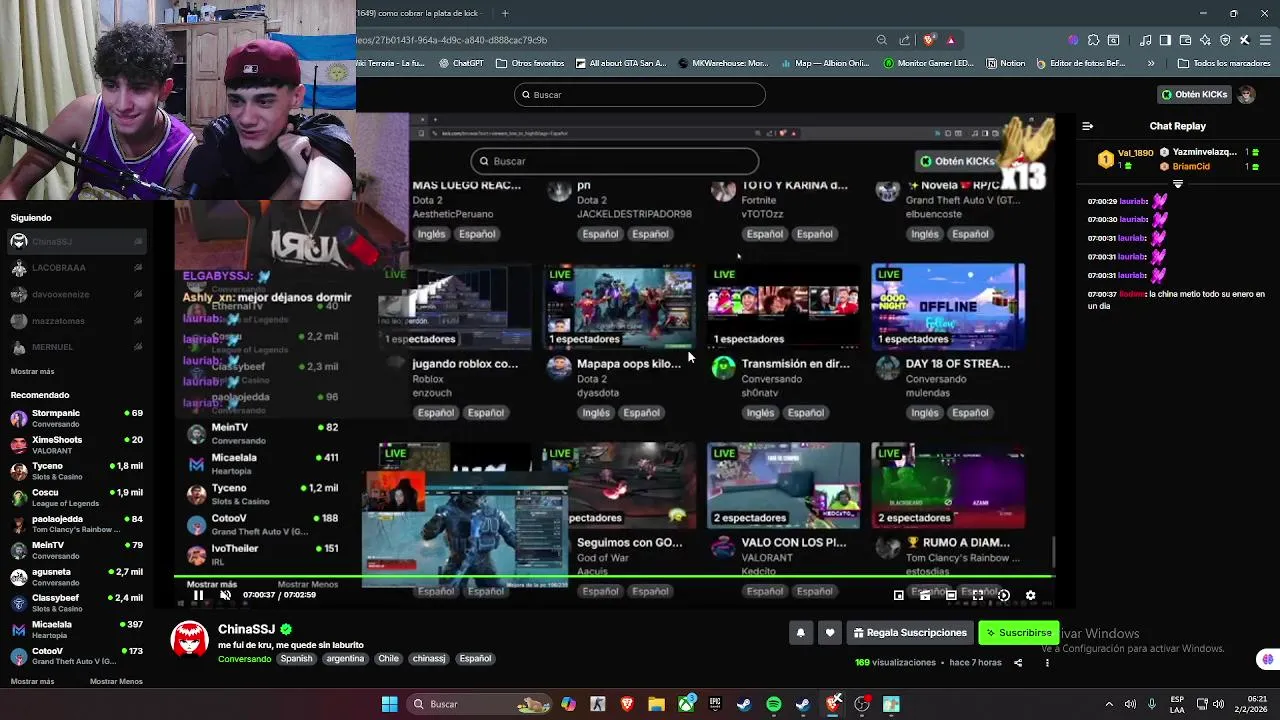Expand the pinned gifters chevron in chat
The width and height of the screenshot is (1280, 720).
coord(1177,185)
